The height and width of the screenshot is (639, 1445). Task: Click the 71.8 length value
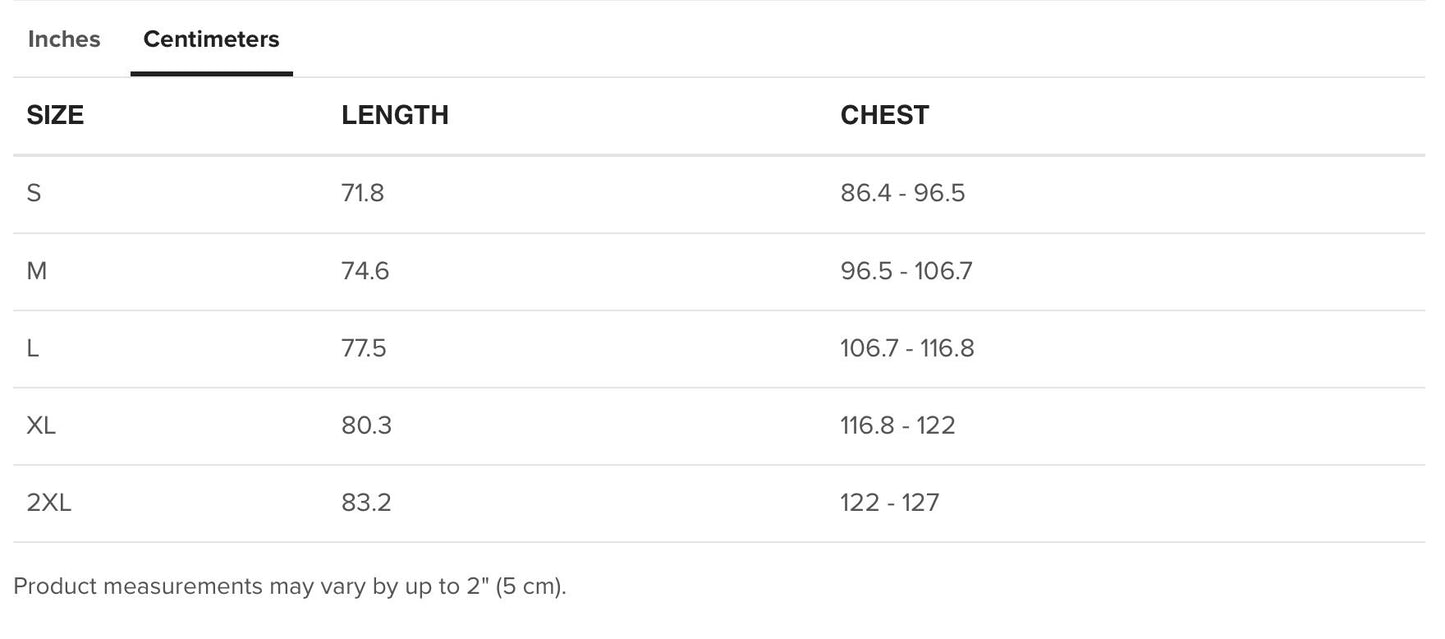362,193
